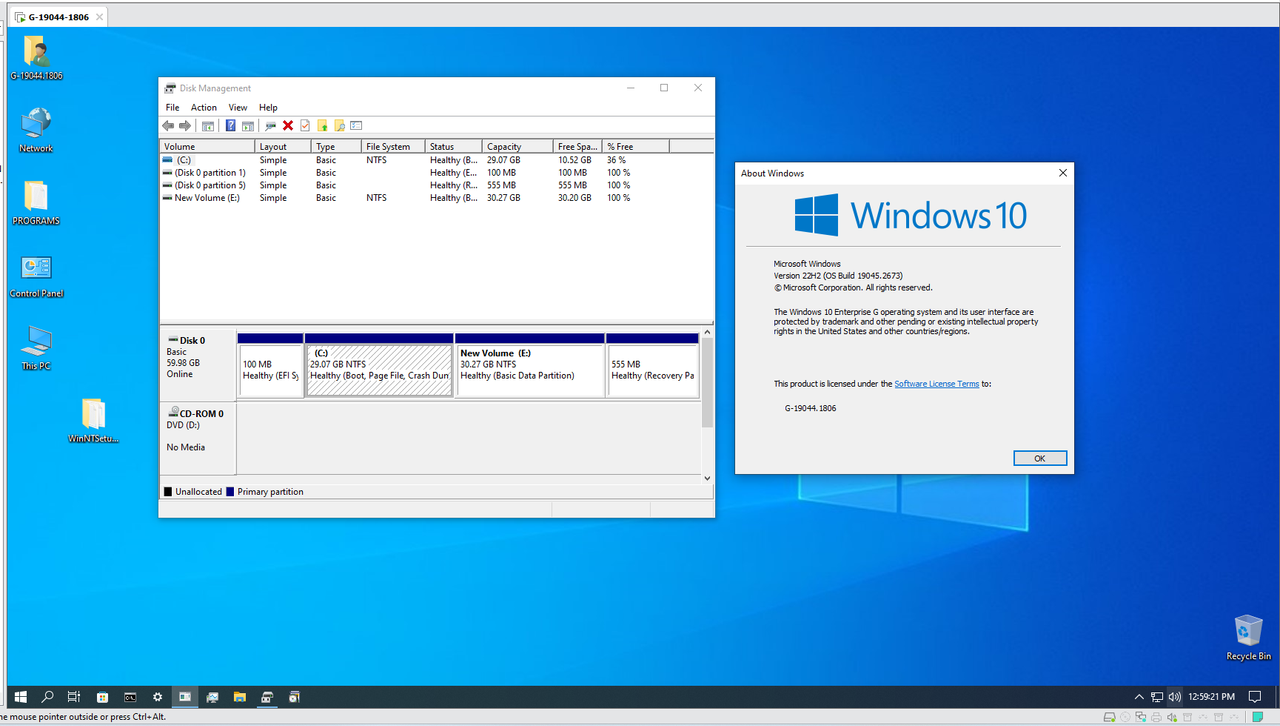Switch to the G-19044-1806 VM tab

coord(57,17)
